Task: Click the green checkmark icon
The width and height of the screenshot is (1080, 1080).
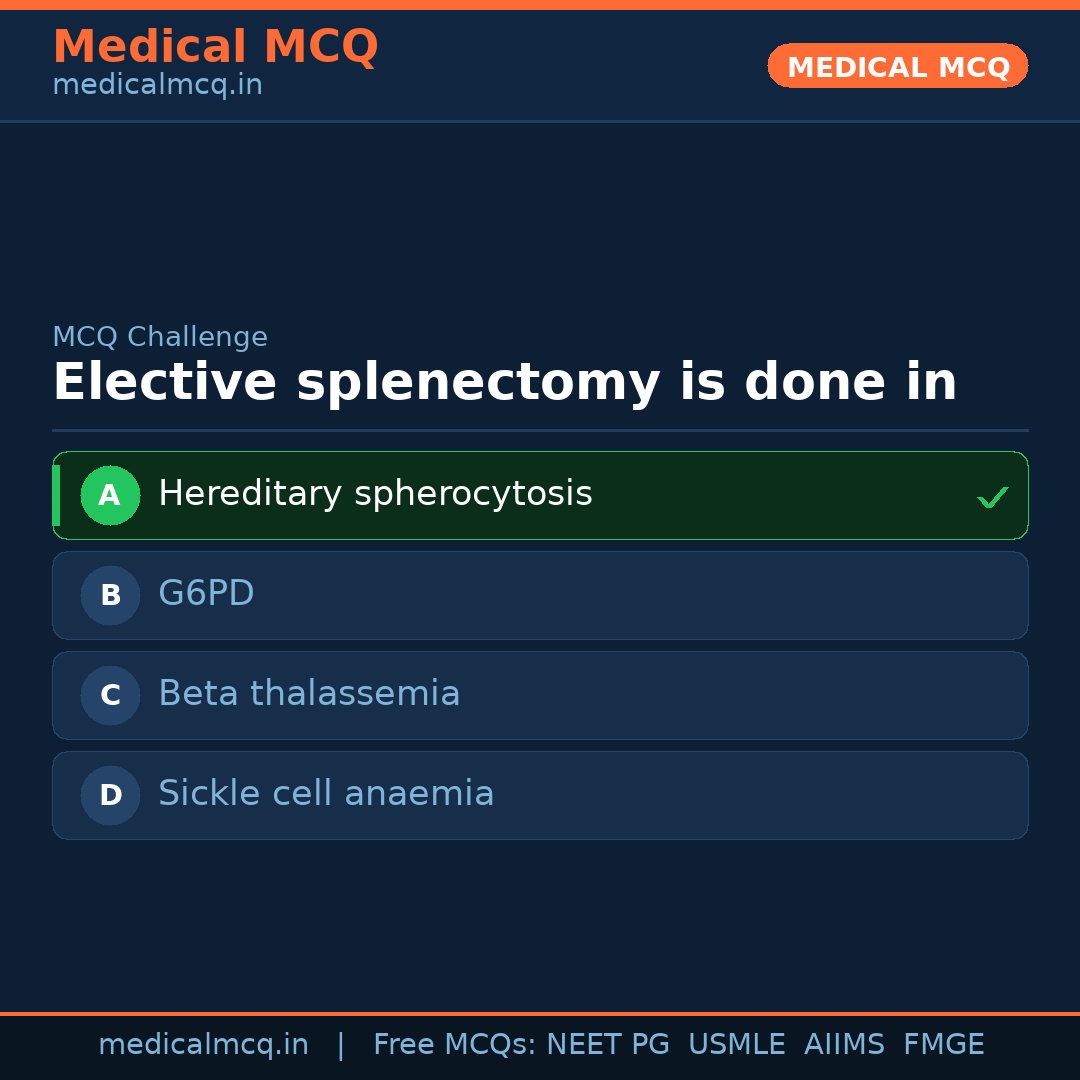Action: [x=992, y=497]
